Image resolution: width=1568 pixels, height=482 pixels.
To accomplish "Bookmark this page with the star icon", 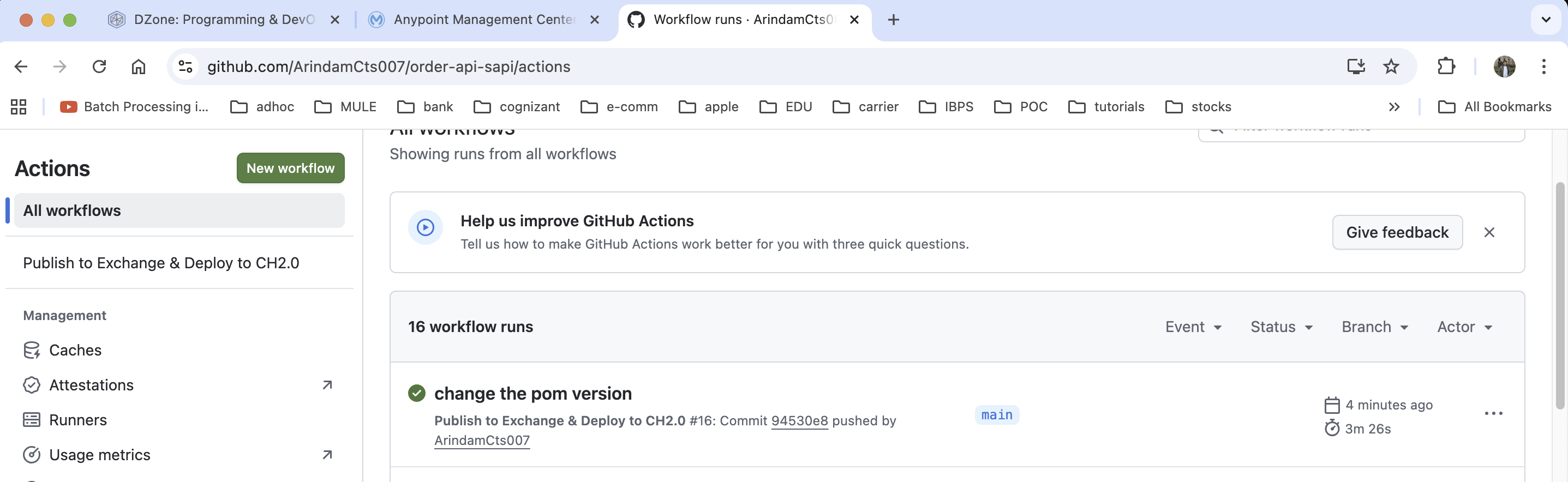I will coord(1391,67).
